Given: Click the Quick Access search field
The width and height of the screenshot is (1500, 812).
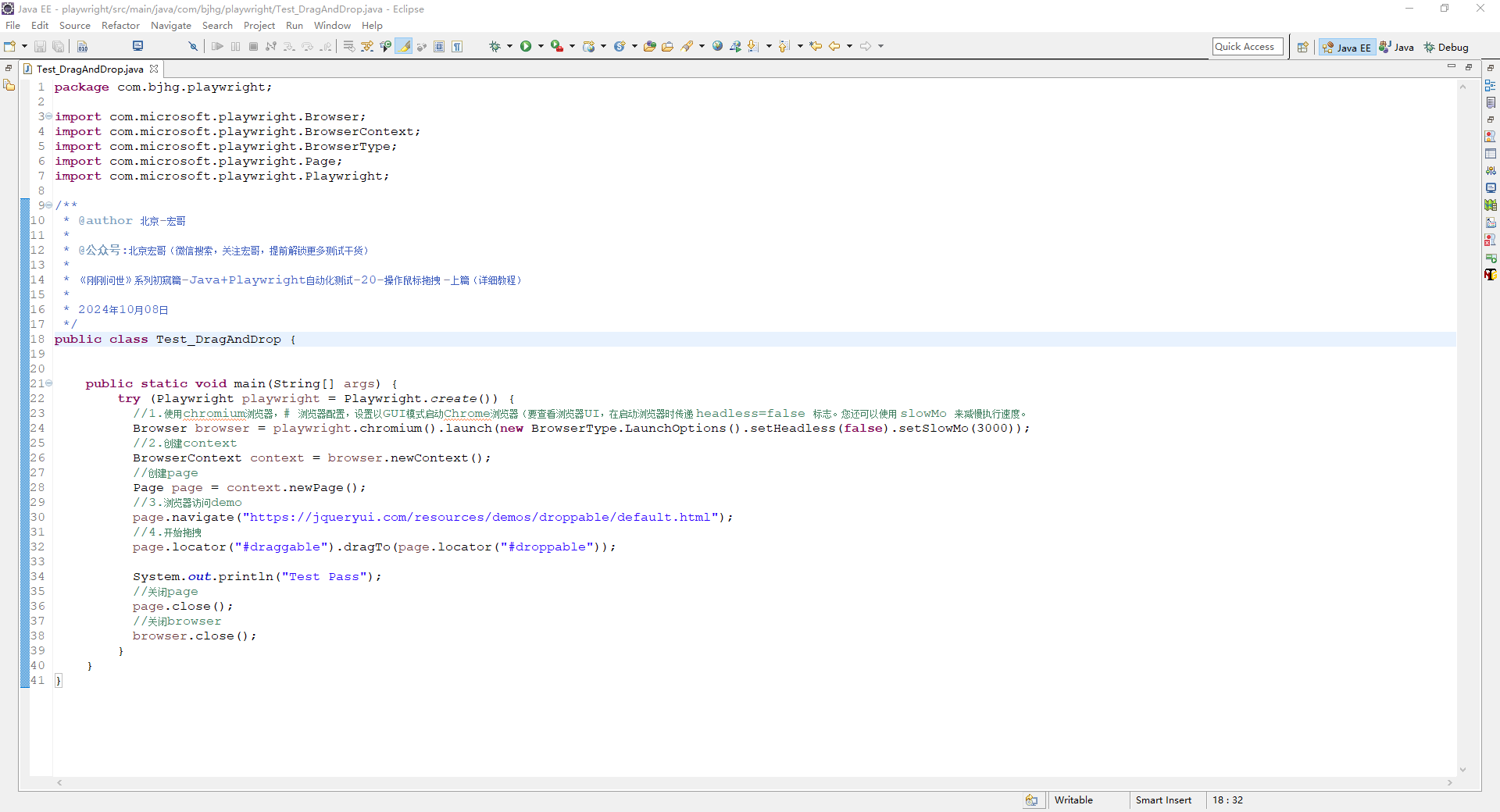Looking at the screenshot, I should 1247,47.
